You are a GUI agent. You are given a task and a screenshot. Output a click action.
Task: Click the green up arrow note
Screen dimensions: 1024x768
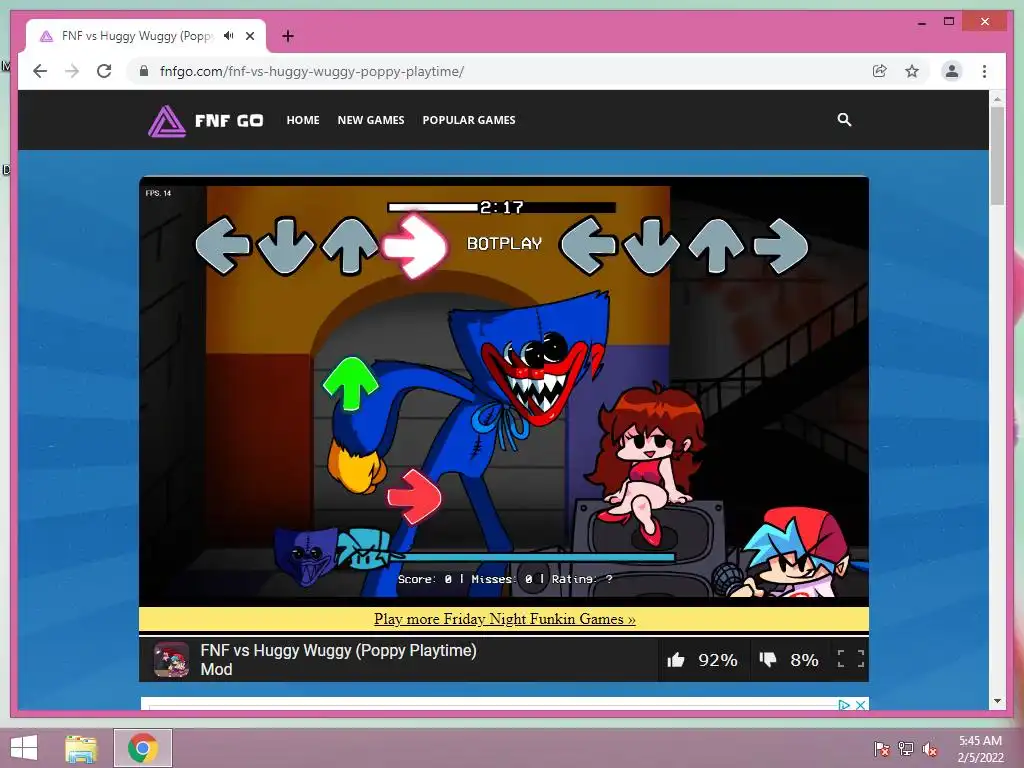(x=351, y=383)
